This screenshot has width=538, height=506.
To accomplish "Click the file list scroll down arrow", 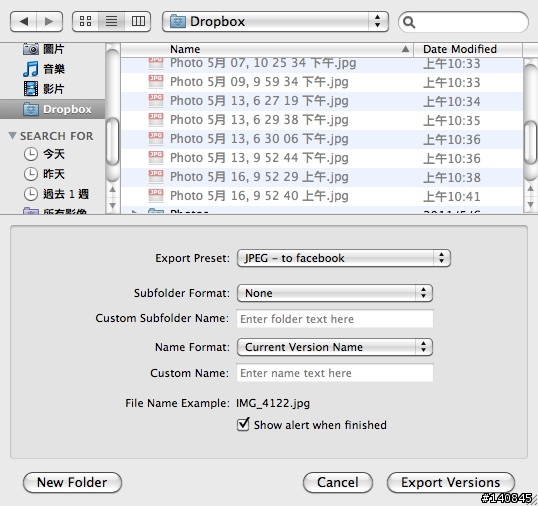I will [x=530, y=205].
